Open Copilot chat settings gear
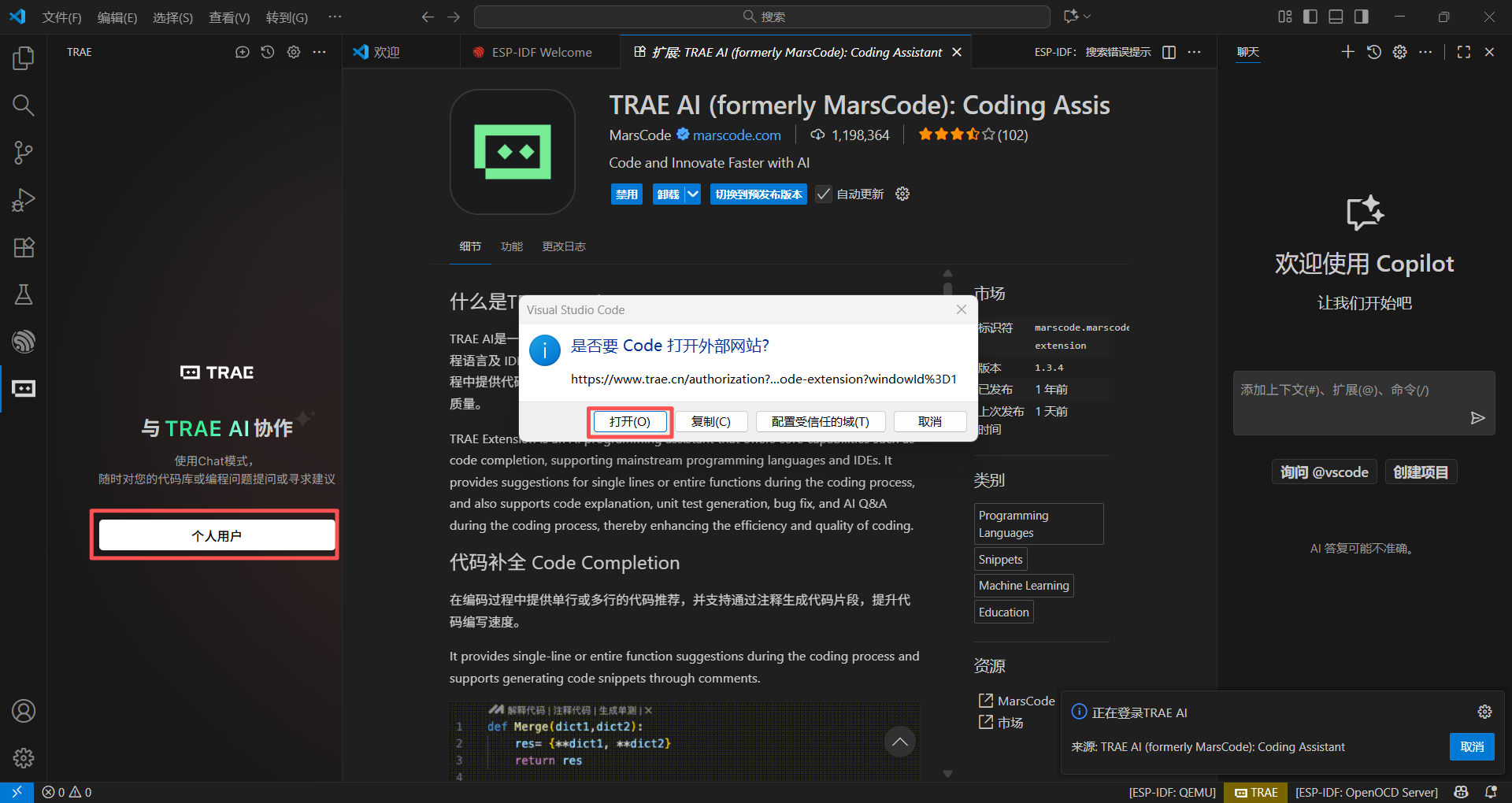This screenshot has width=1512, height=803. [x=1399, y=52]
